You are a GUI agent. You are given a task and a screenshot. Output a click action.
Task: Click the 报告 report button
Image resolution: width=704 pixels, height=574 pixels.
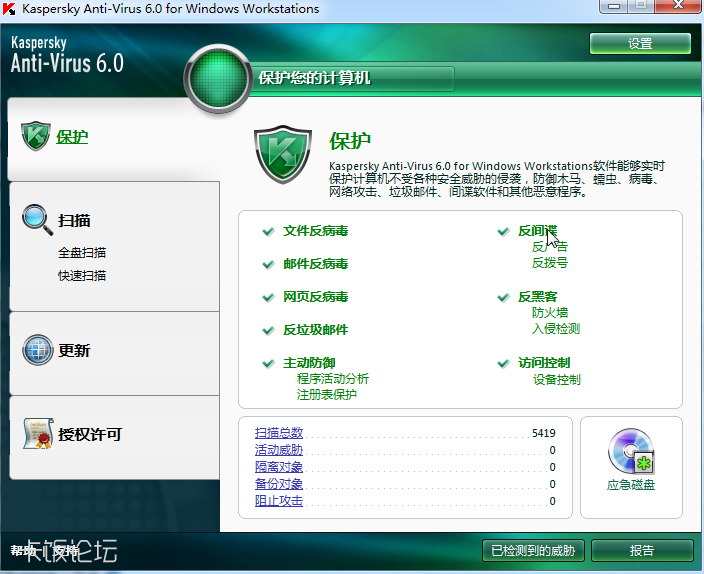click(641, 551)
